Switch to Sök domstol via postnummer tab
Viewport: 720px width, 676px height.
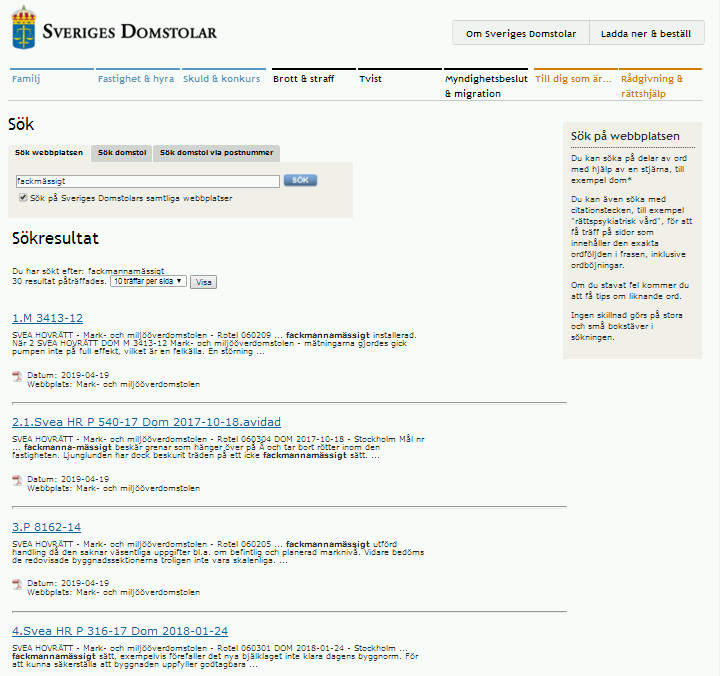pyautogui.click(x=216, y=153)
